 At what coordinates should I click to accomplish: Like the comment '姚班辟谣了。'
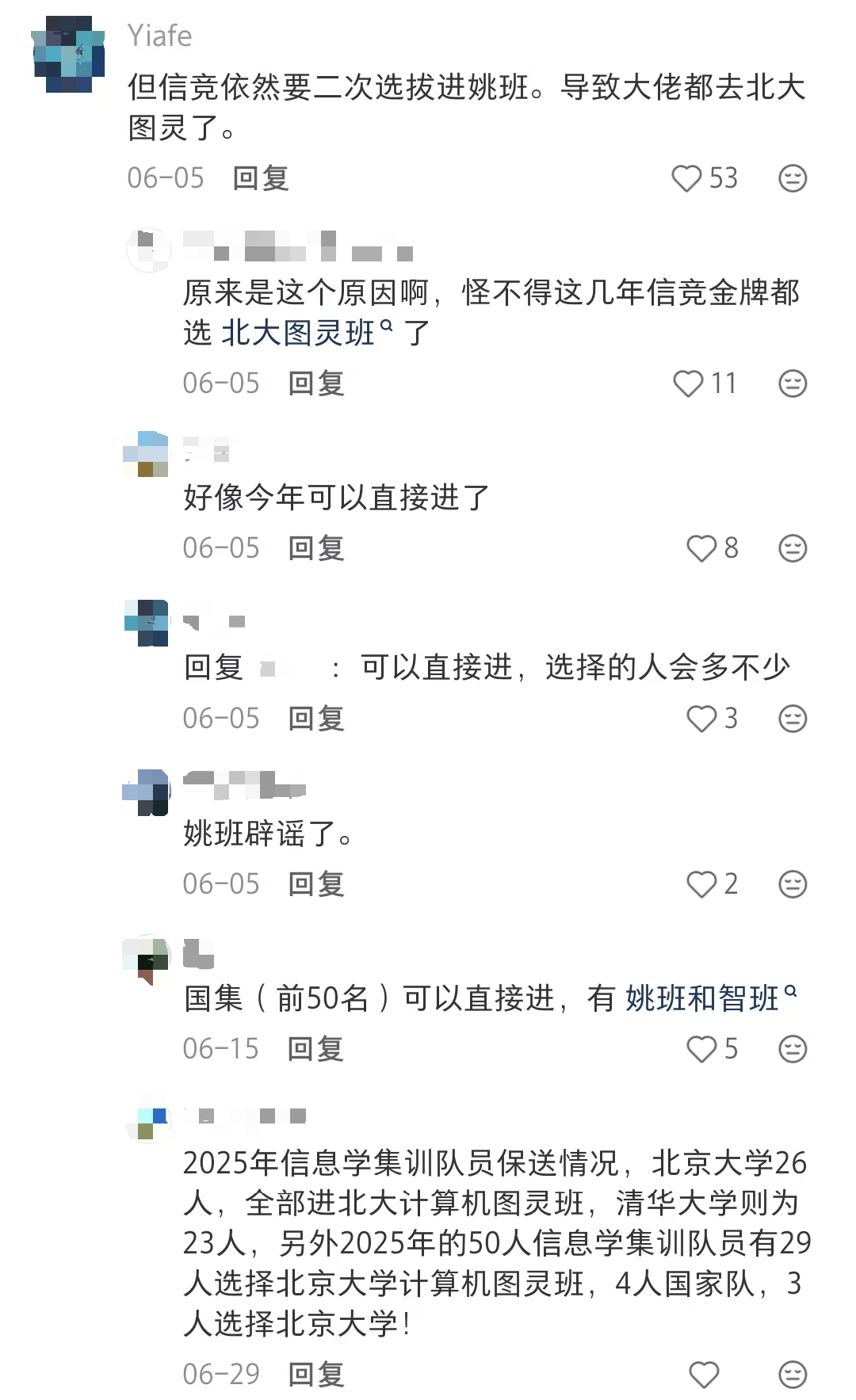coord(701,884)
